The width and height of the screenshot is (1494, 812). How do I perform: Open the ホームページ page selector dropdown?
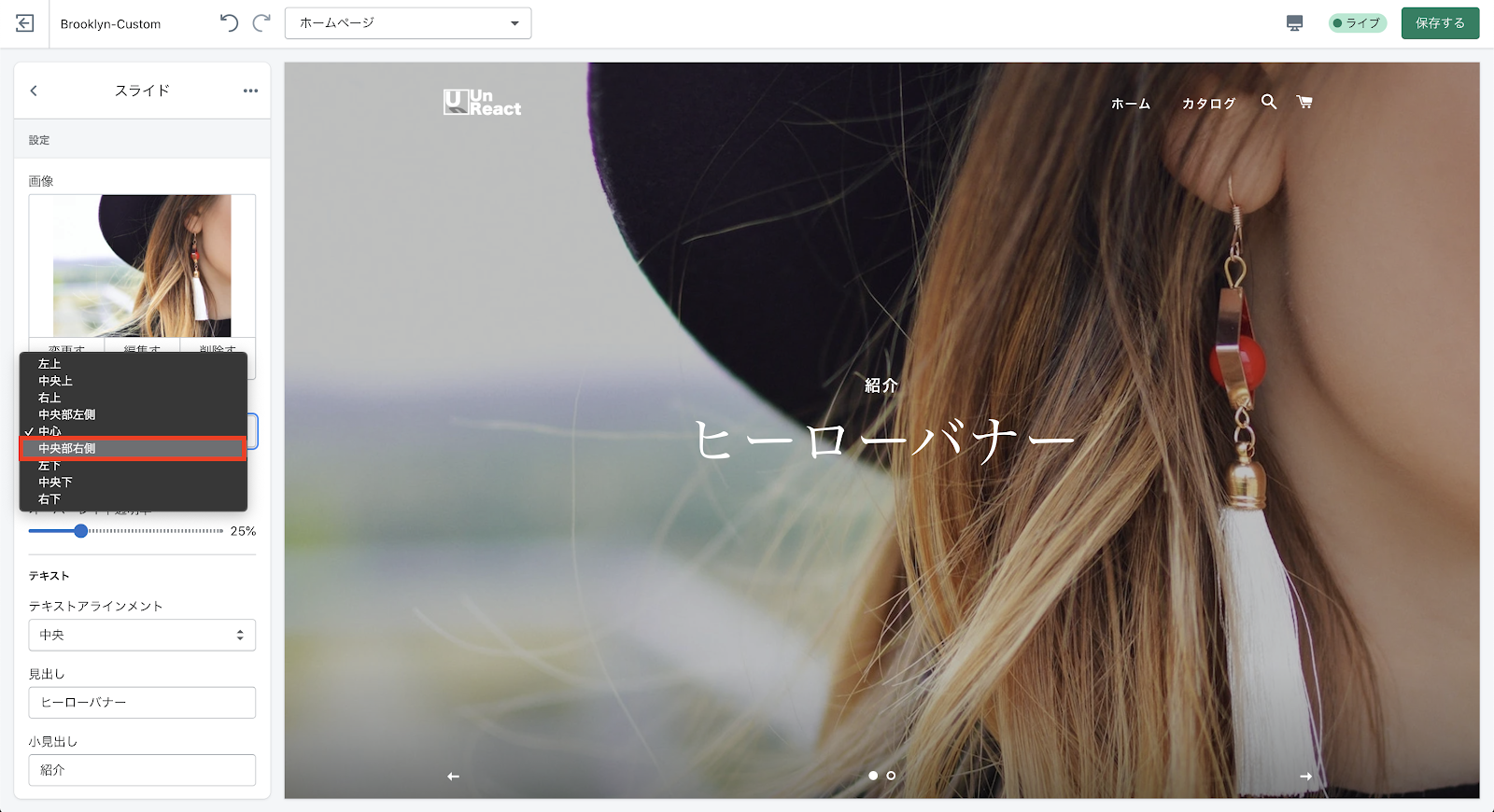(408, 23)
